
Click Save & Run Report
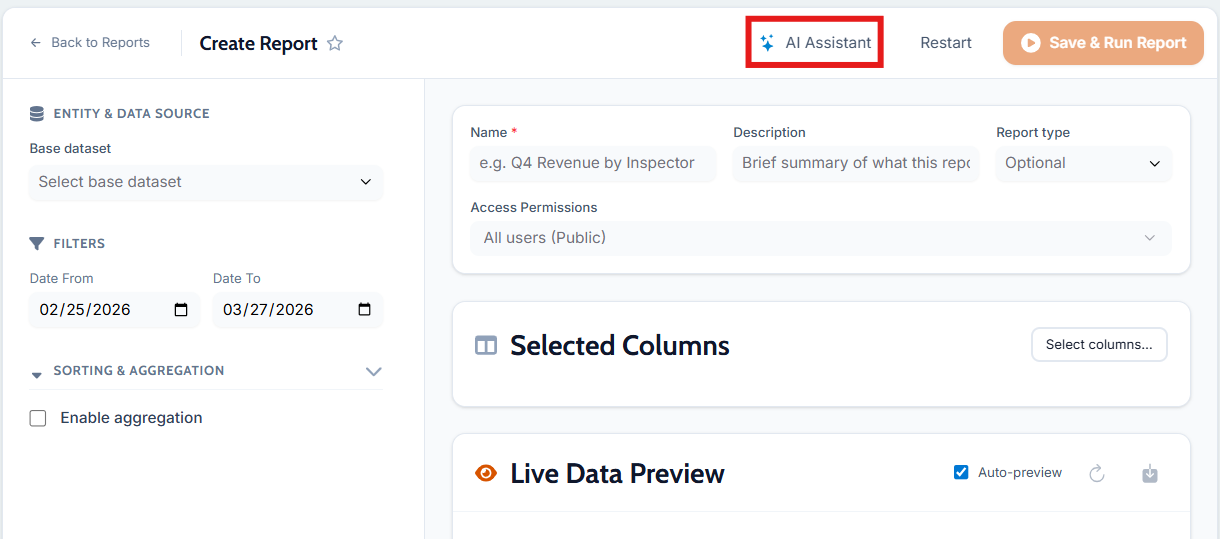pos(1103,43)
